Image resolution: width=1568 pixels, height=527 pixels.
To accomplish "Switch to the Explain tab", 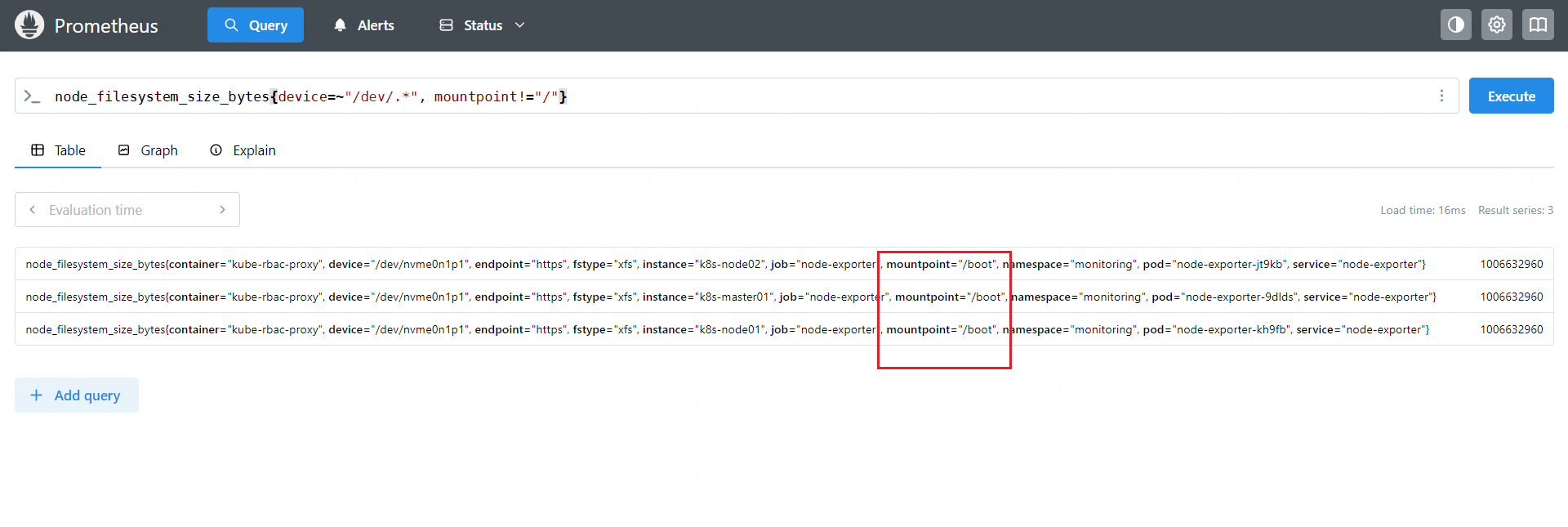I will point(243,150).
